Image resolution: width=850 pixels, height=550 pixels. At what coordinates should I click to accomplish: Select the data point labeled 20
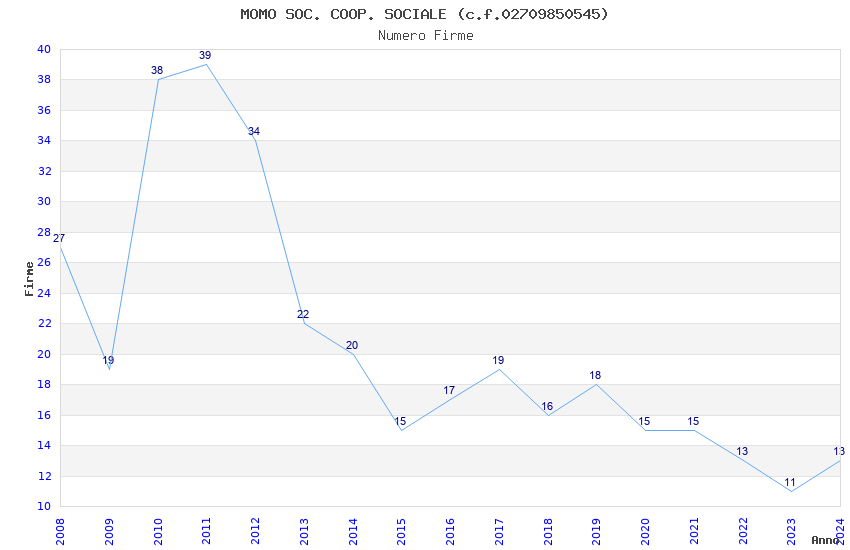[352, 346]
